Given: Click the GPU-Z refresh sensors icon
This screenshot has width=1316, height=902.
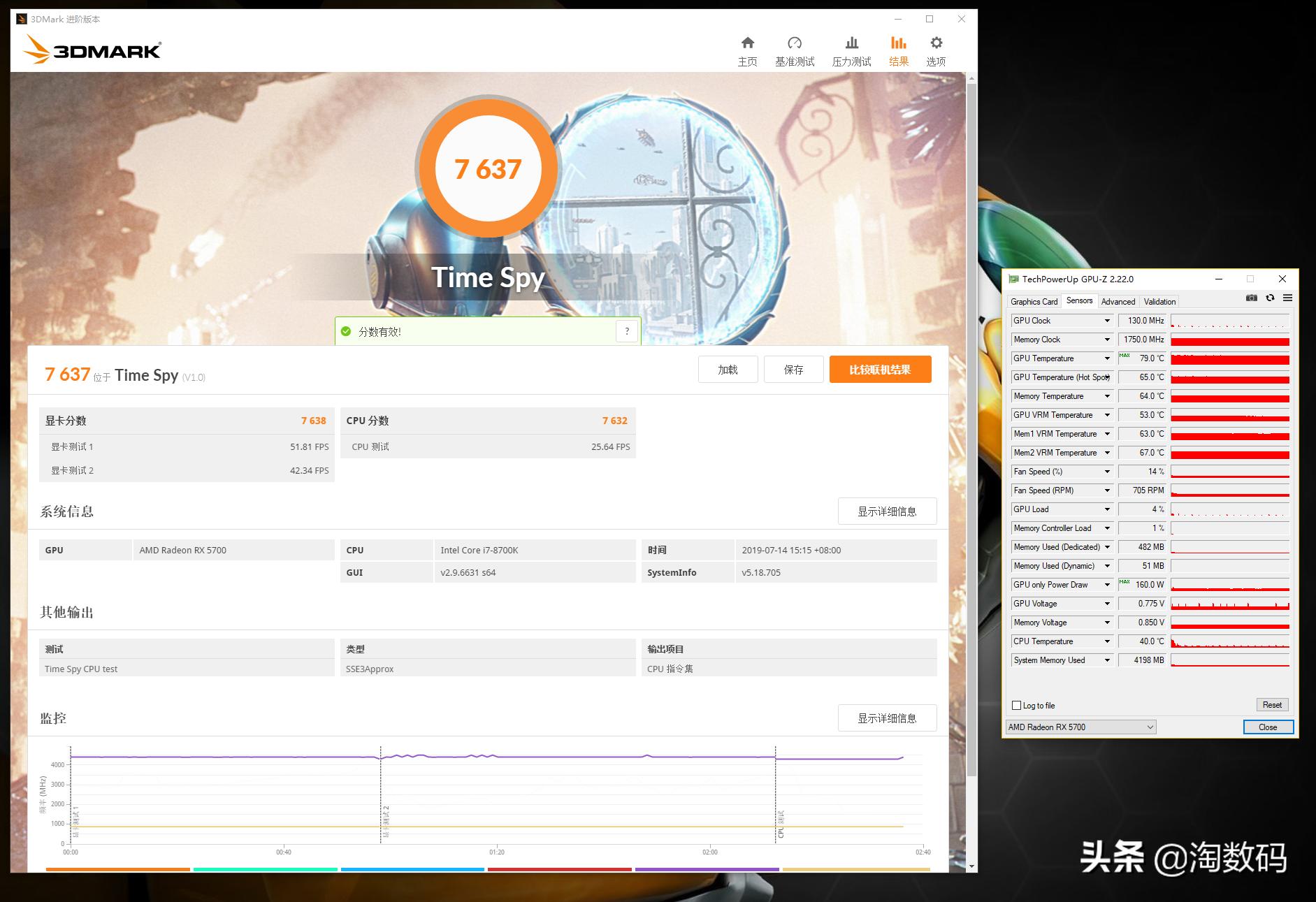Looking at the screenshot, I should 1270,298.
